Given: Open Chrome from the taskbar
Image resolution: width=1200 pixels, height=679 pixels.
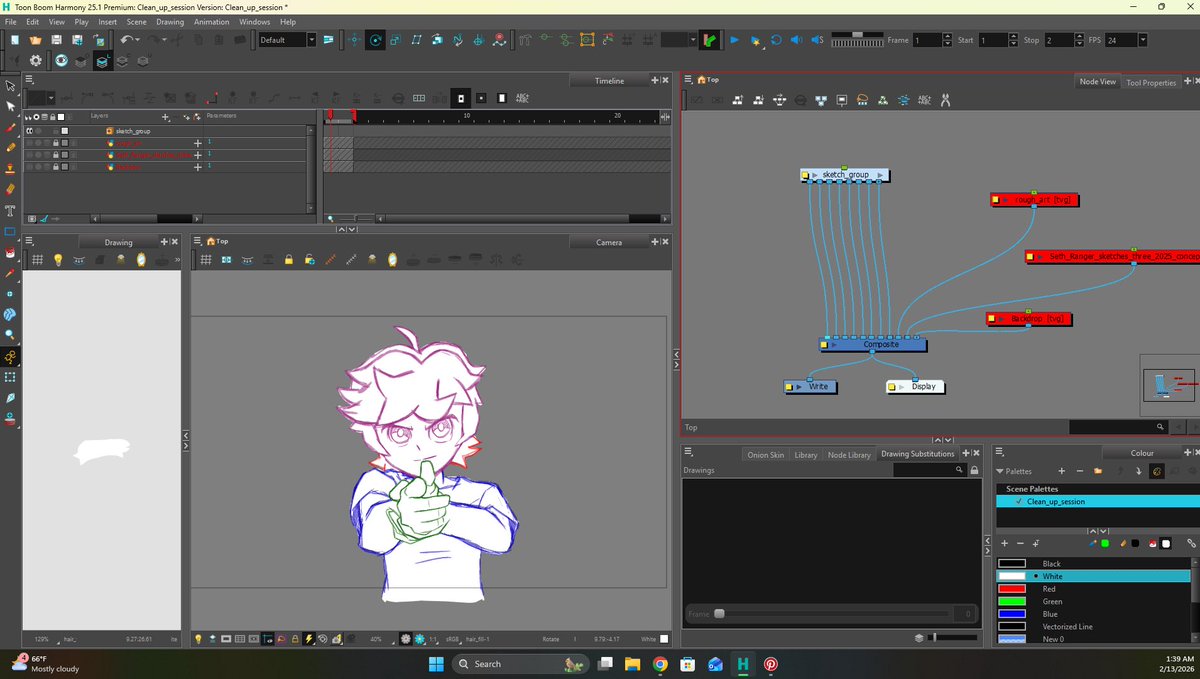Looking at the screenshot, I should 660,664.
